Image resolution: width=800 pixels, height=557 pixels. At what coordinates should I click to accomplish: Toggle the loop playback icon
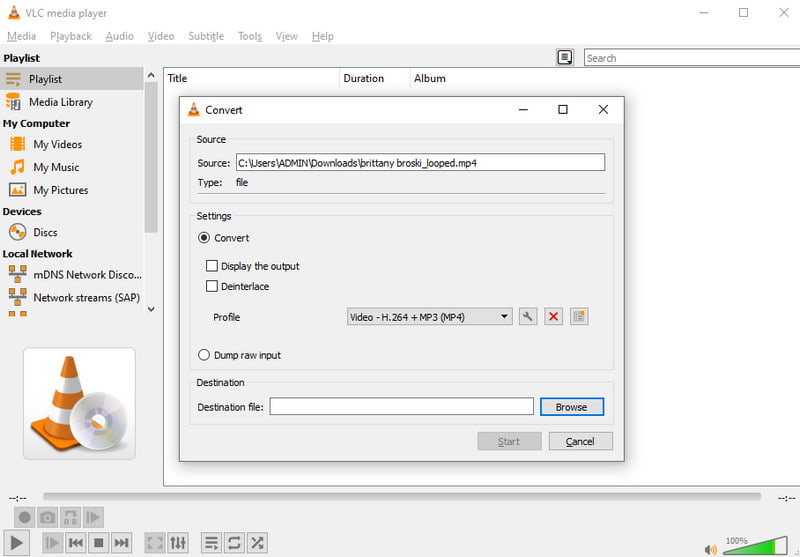coord(234,543)
